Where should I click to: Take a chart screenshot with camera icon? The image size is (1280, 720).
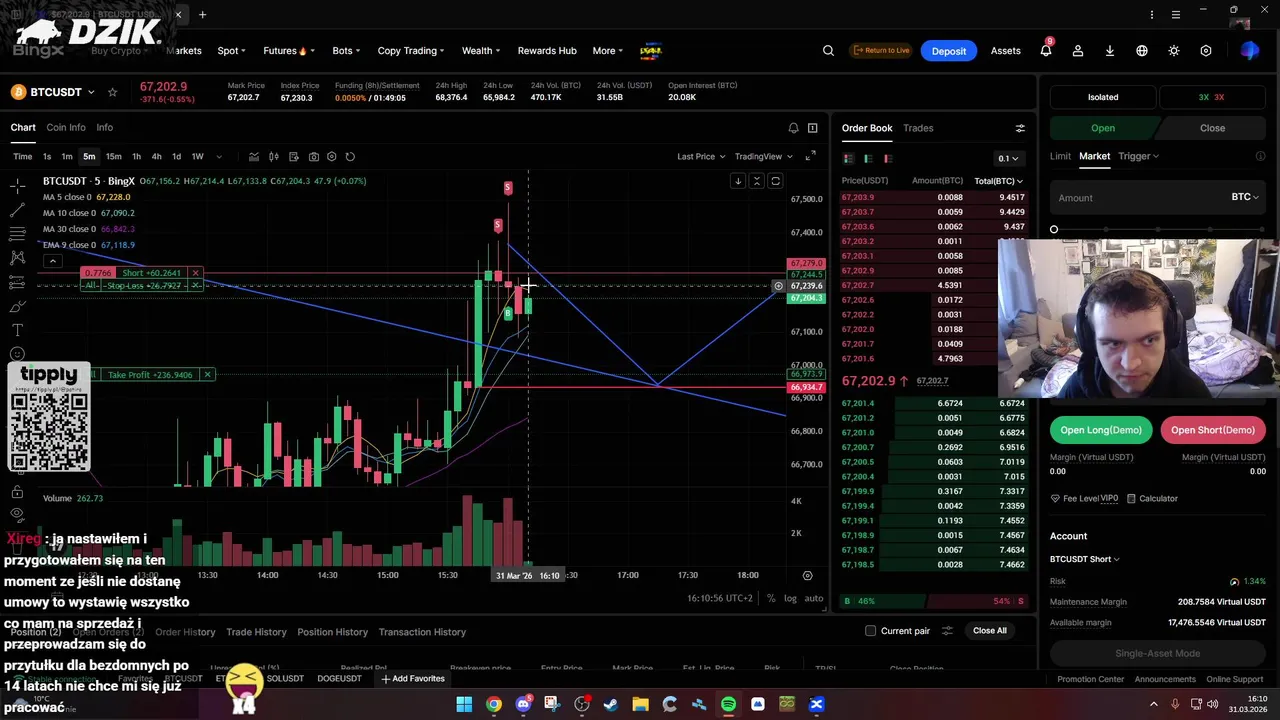tap(314, 157)
